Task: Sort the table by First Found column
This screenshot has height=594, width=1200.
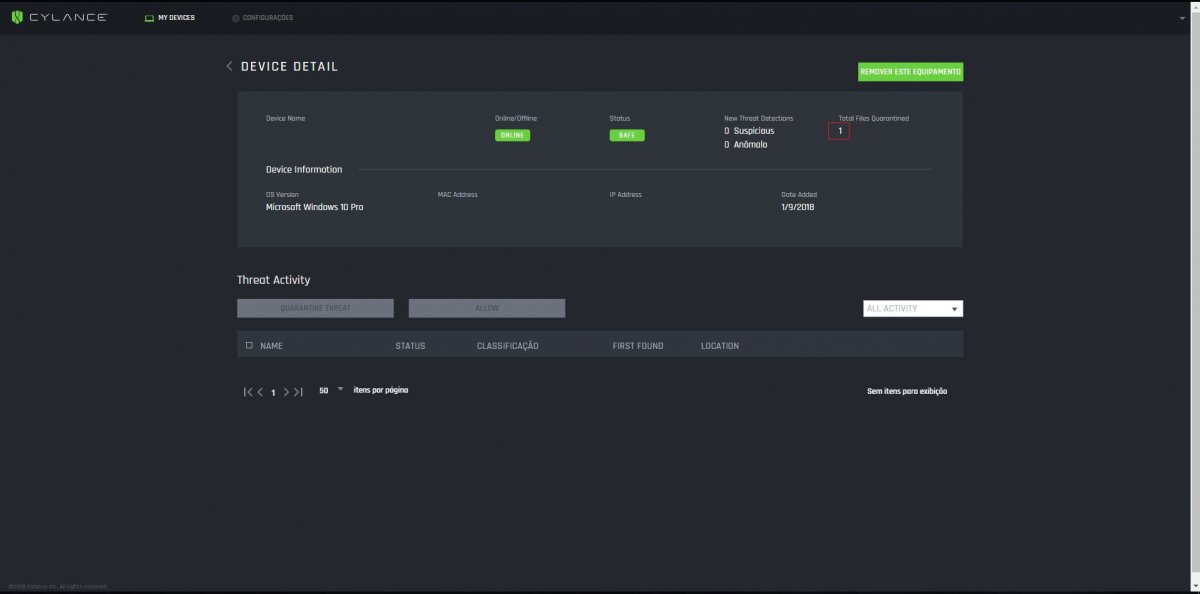Action: click(x=637, y=346)
